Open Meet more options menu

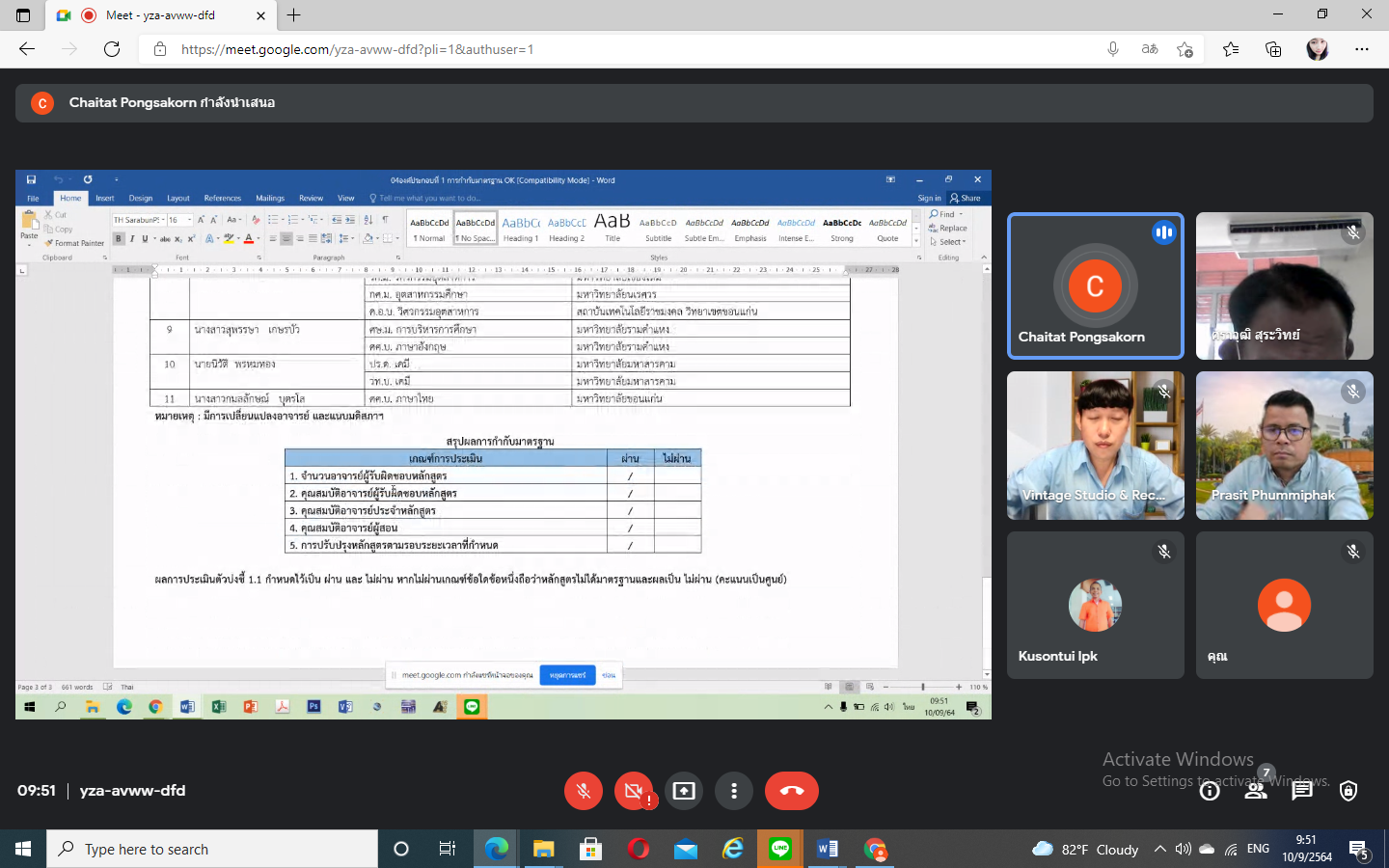[x=734, y=791]
